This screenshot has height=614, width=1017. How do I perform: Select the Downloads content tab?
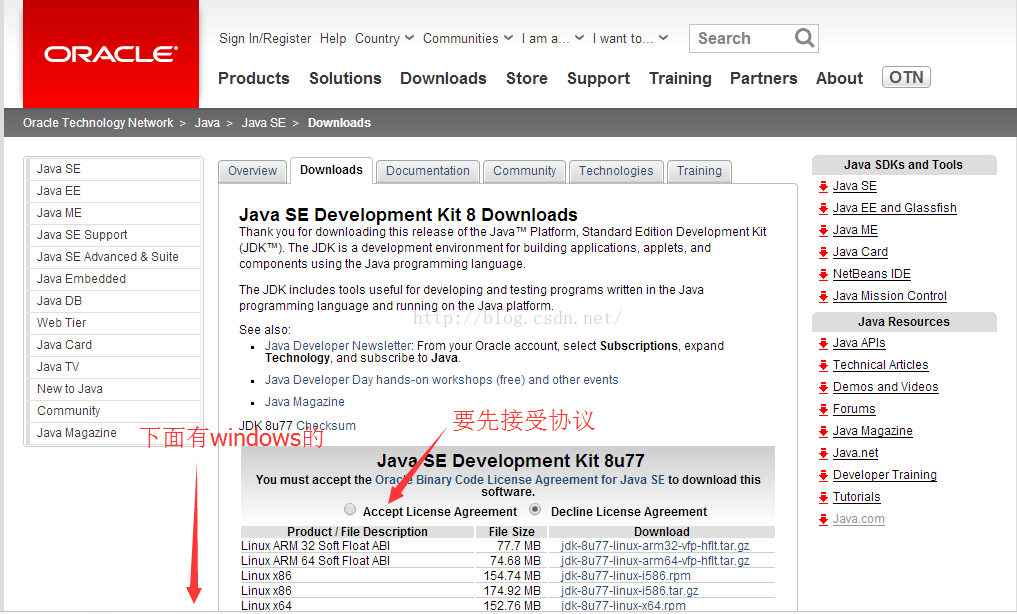pos(331,171)
